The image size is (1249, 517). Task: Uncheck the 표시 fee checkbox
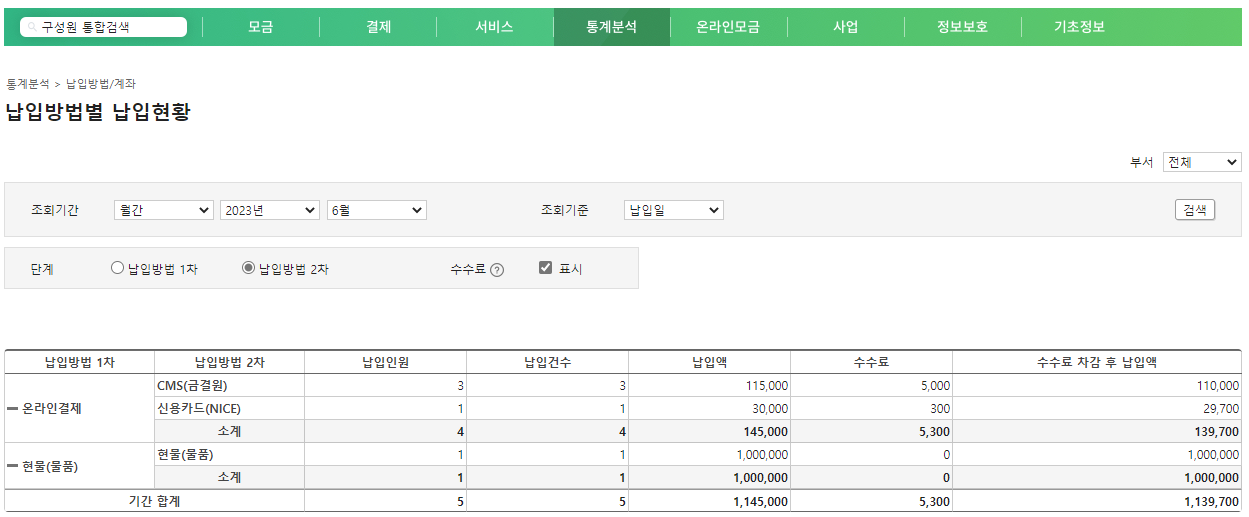click(x=545, y=268)
